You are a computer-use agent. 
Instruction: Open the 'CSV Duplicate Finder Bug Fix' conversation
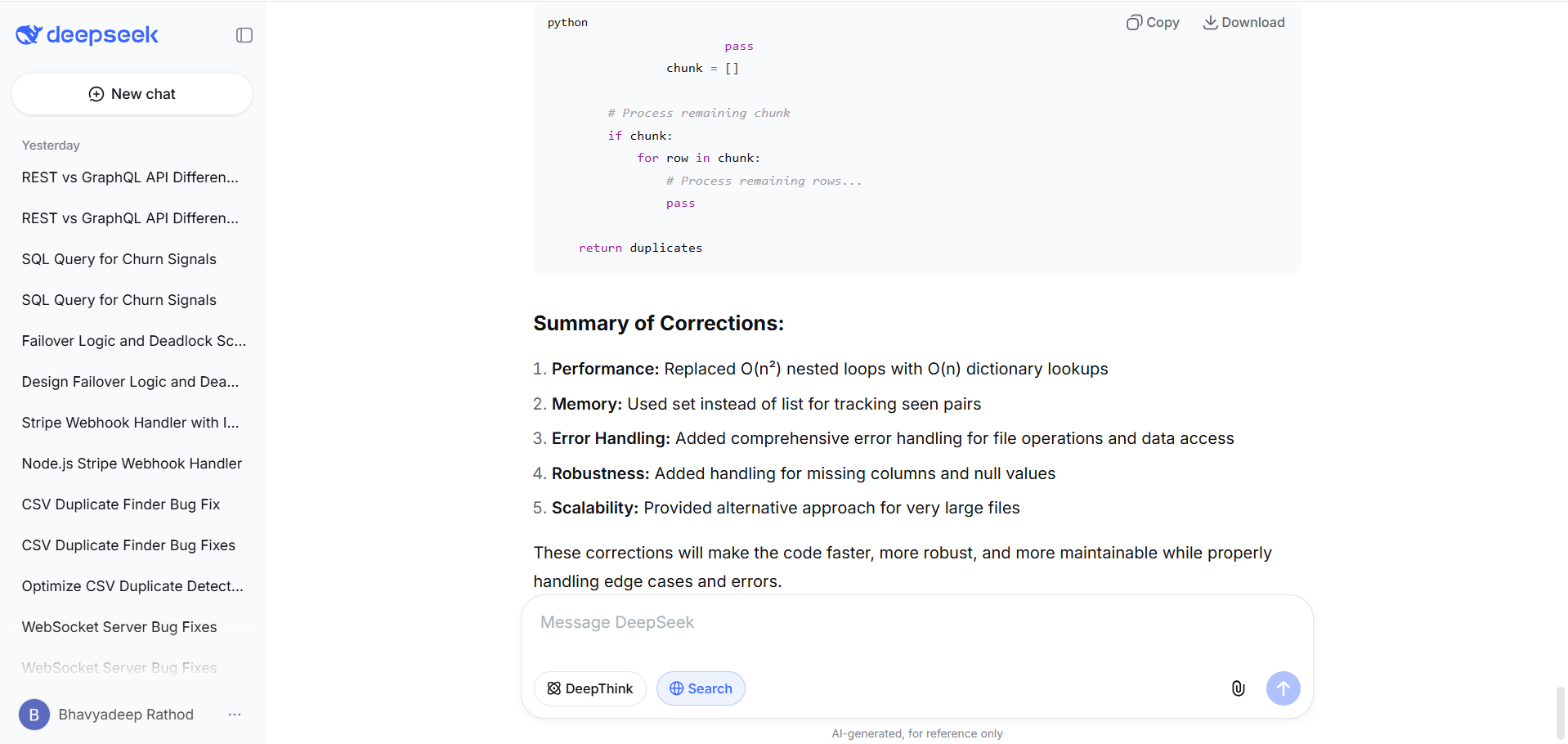tap(120, 504)
